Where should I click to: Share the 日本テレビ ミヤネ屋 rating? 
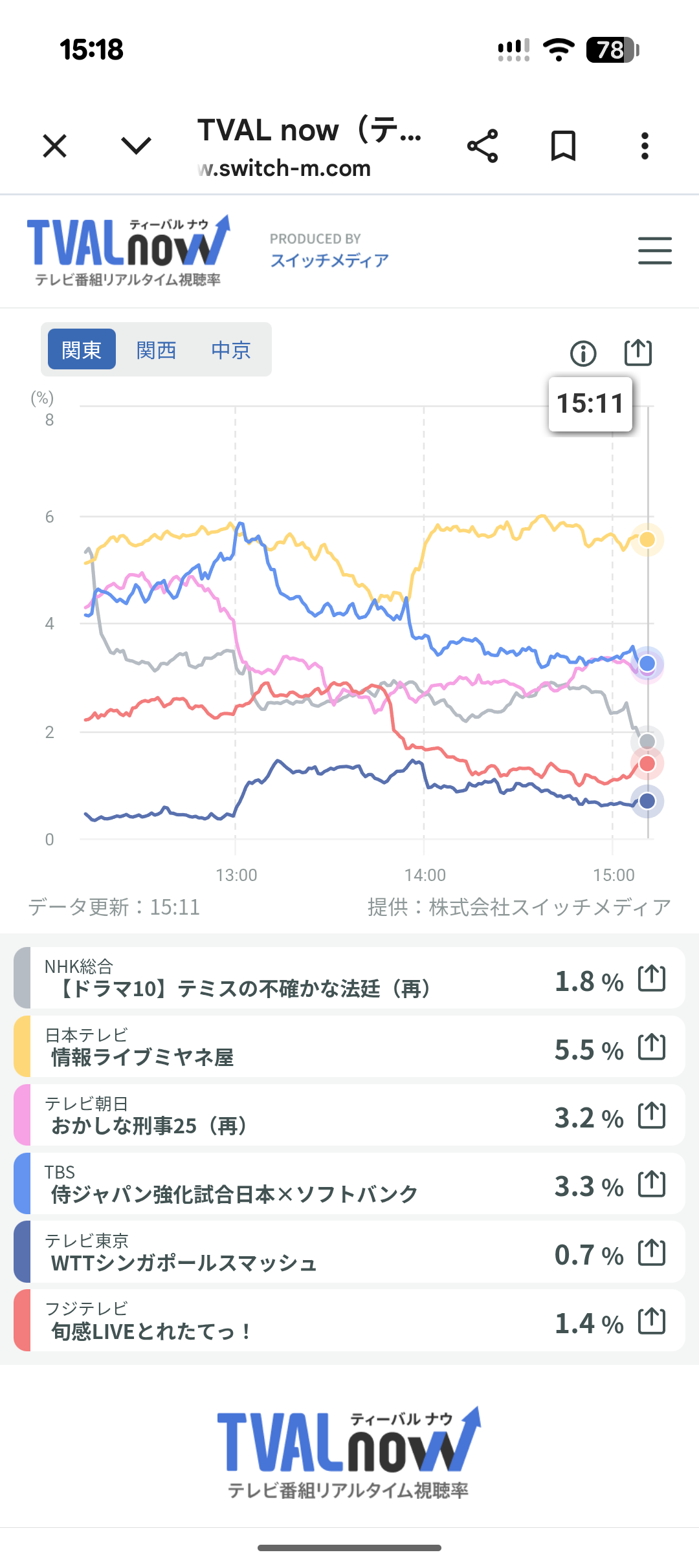[x=652, y=1046]
